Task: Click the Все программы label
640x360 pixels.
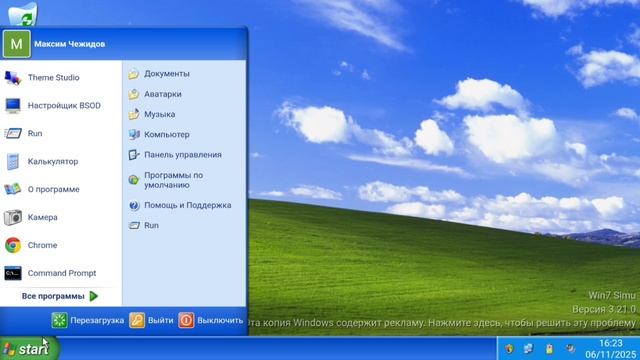Action: pos(53,296)
